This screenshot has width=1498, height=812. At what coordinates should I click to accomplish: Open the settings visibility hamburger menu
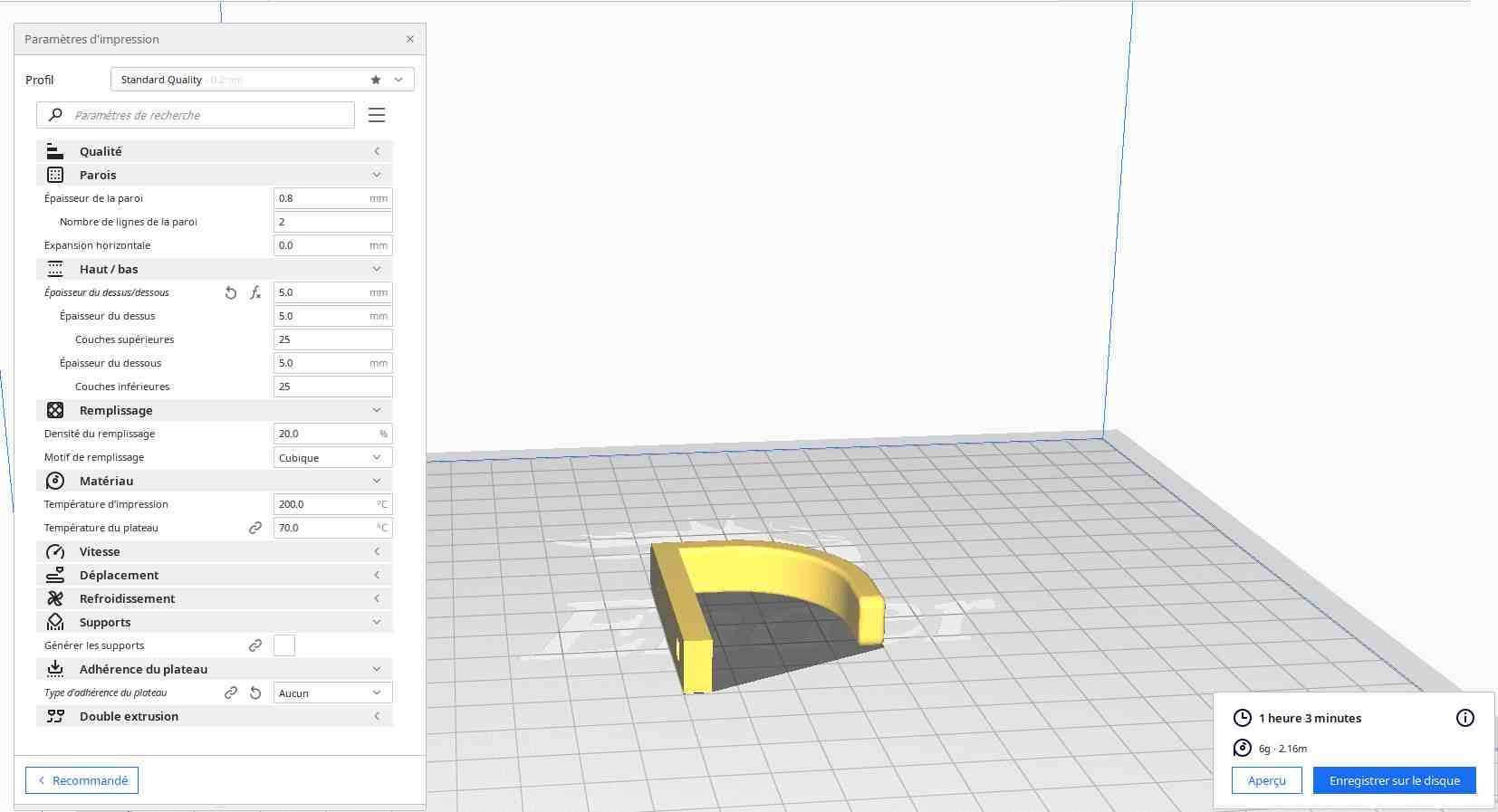click(x=377, y=115)
